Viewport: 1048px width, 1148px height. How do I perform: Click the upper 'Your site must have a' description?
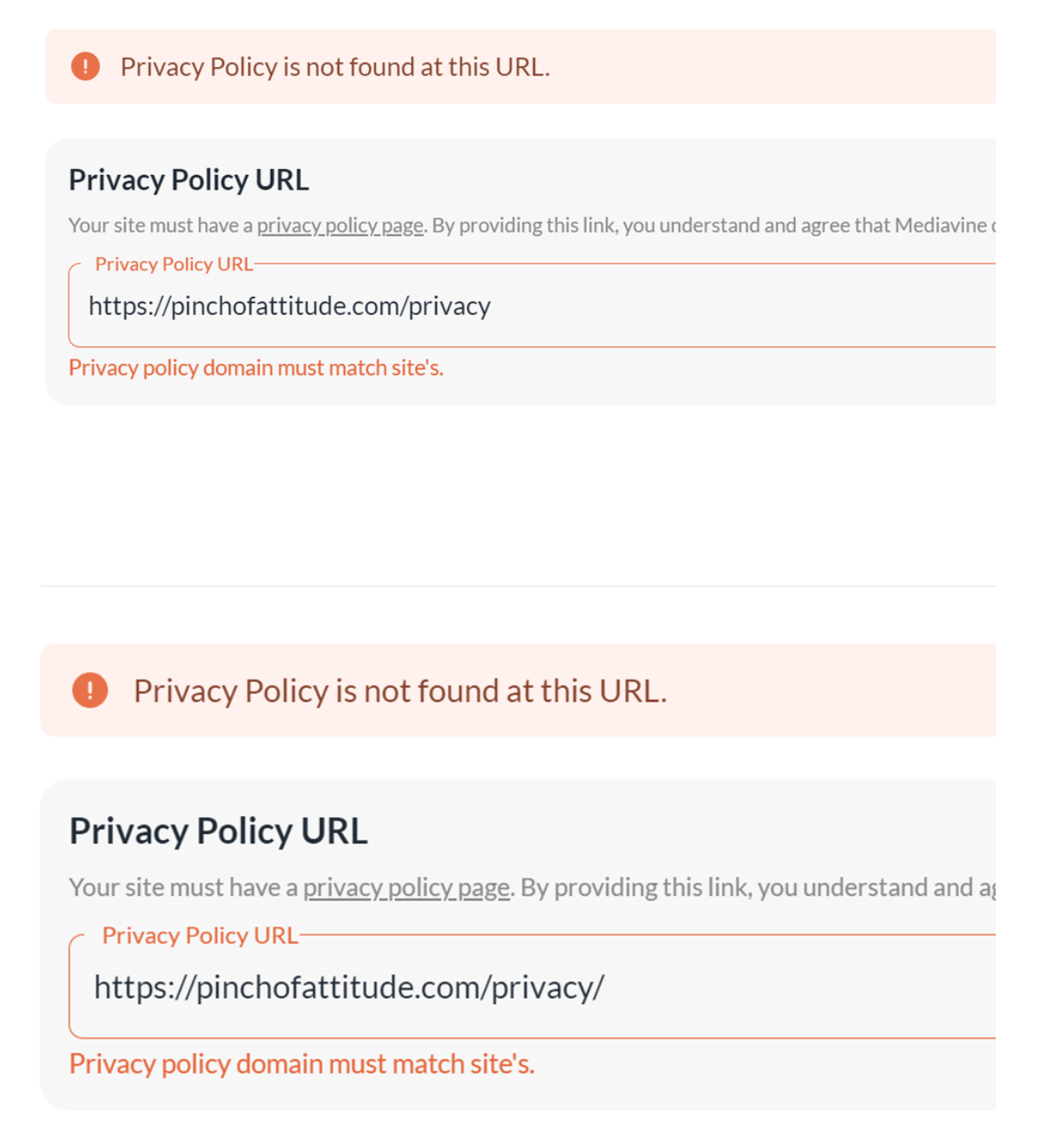pyautogui.click(x=161, y=226)
